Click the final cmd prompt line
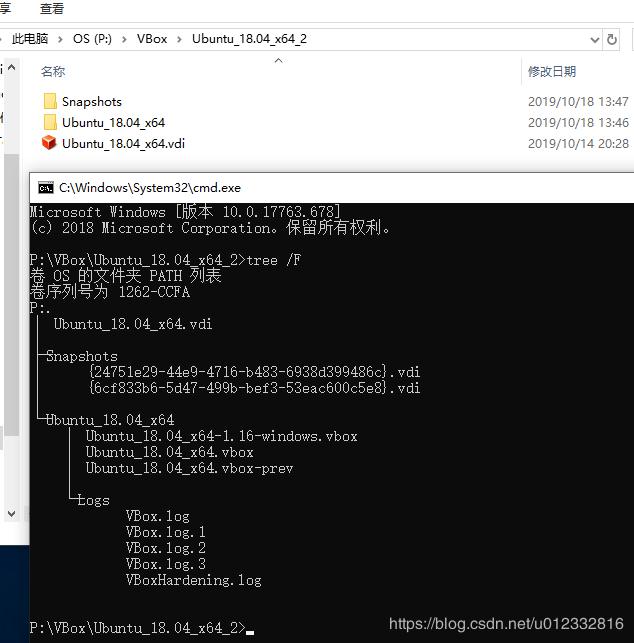The width and height of the screenshot is (634, 643). point(142,628)
